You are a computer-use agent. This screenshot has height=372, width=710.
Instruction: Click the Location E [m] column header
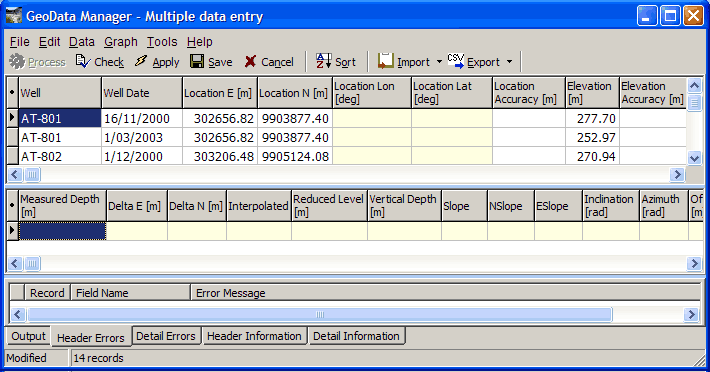pos(220,93)
